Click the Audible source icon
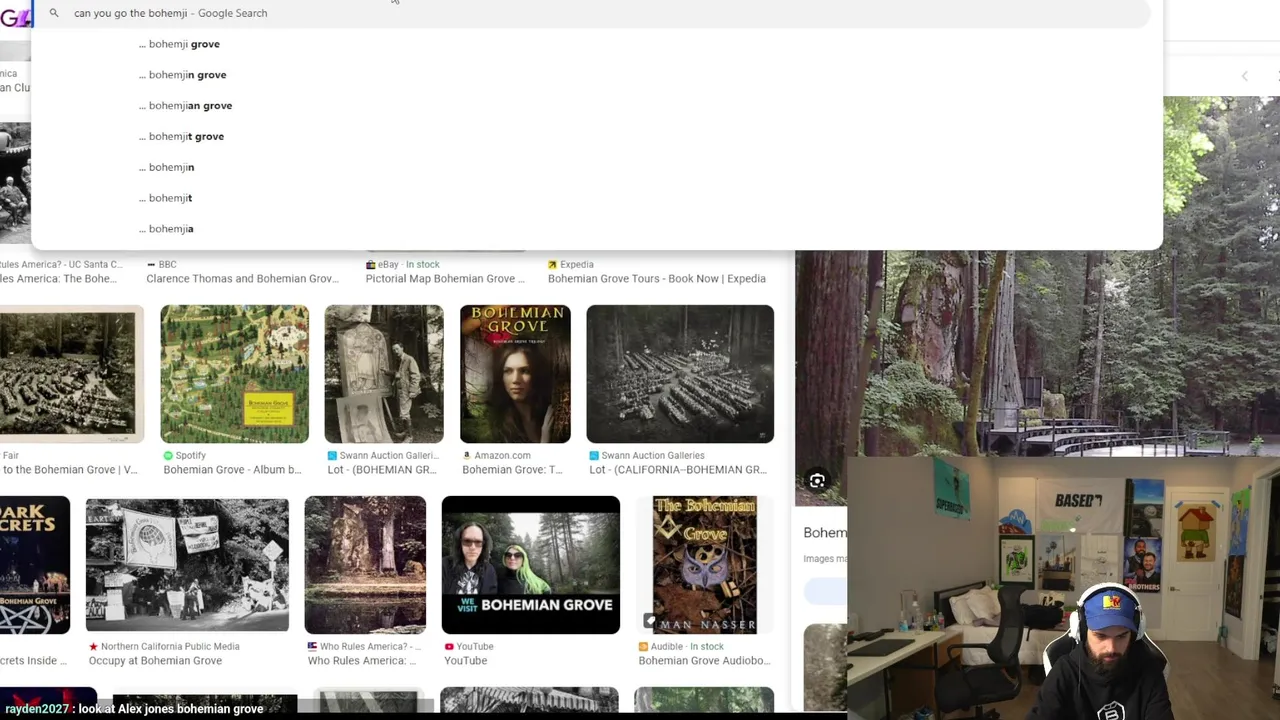Image resolution: width=1280 pixels, height=720 pixels. click(643, 647)
